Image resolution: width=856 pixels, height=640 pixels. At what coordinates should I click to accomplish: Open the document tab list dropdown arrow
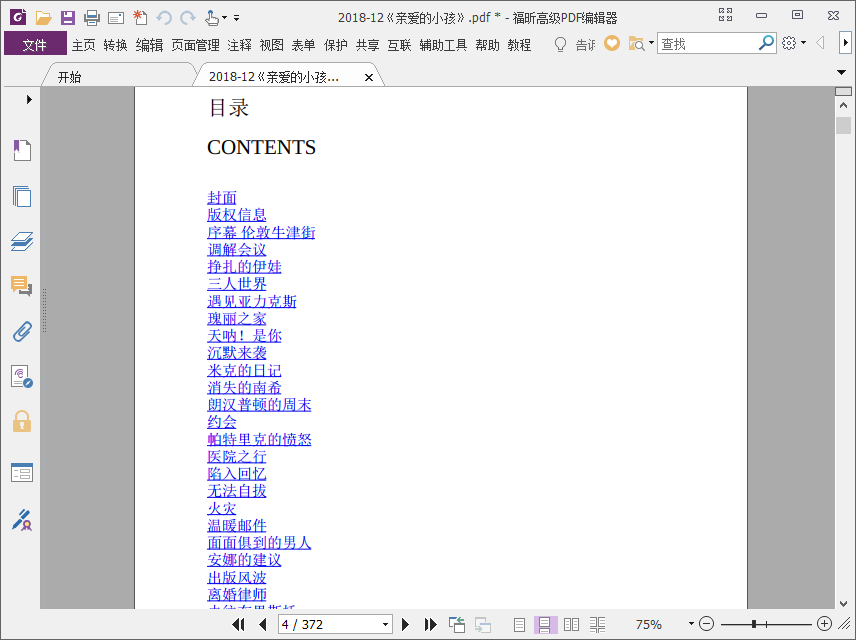click(x=841, y=72)
